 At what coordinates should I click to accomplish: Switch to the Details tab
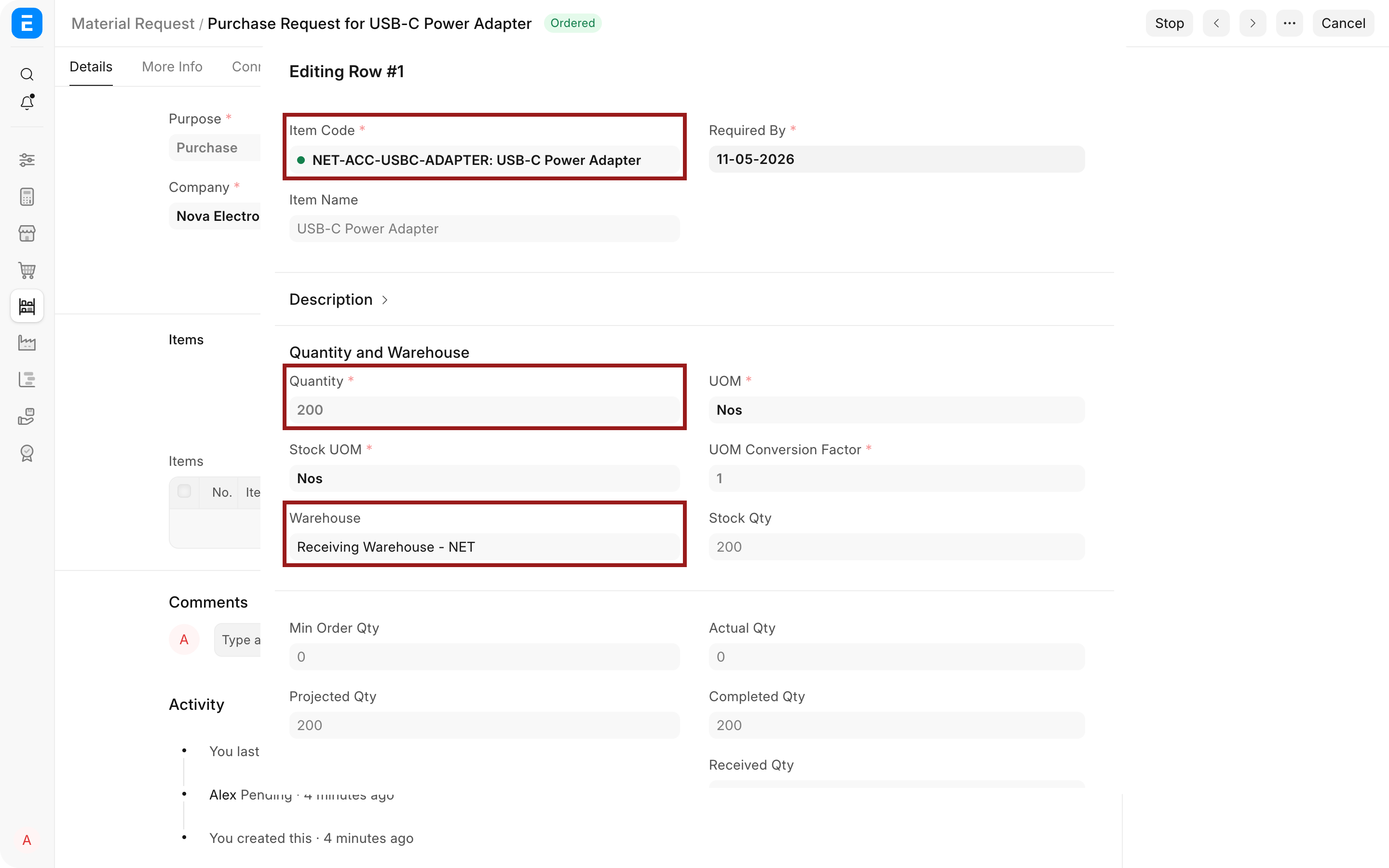point(91,67)
